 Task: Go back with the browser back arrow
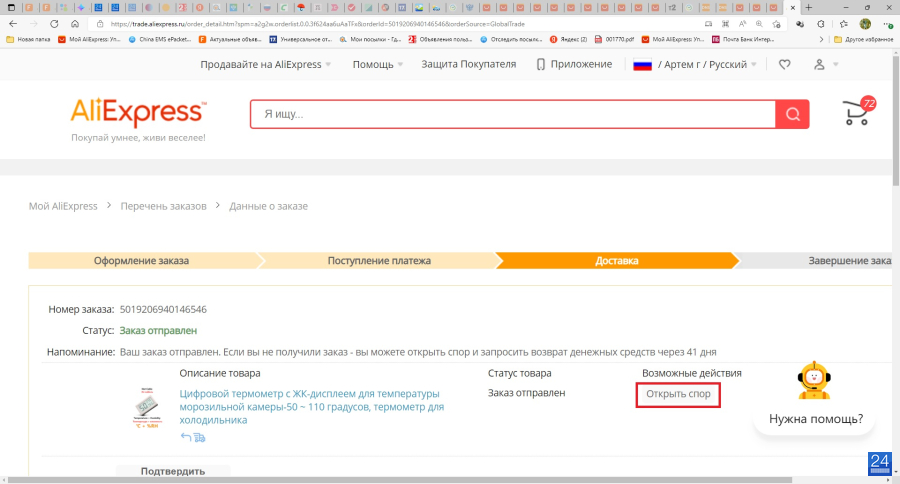click(13, 24)
